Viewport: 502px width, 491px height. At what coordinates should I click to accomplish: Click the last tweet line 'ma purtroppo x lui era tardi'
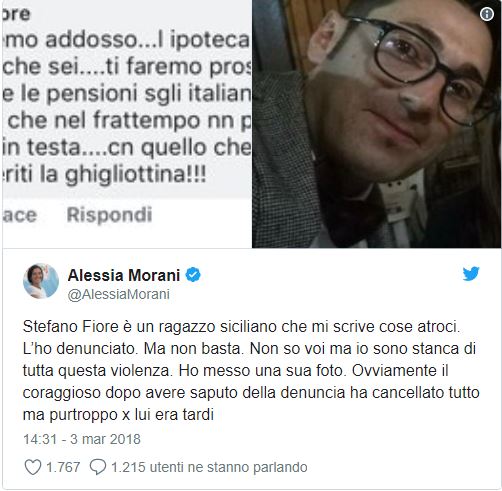tap(118, 415)
